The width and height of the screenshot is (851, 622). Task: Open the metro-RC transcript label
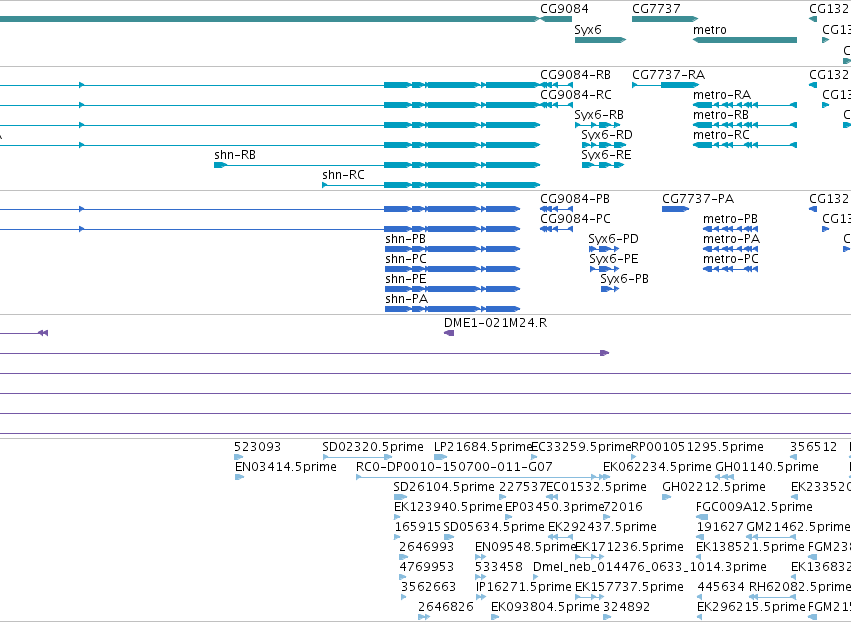tap(721, 135)
